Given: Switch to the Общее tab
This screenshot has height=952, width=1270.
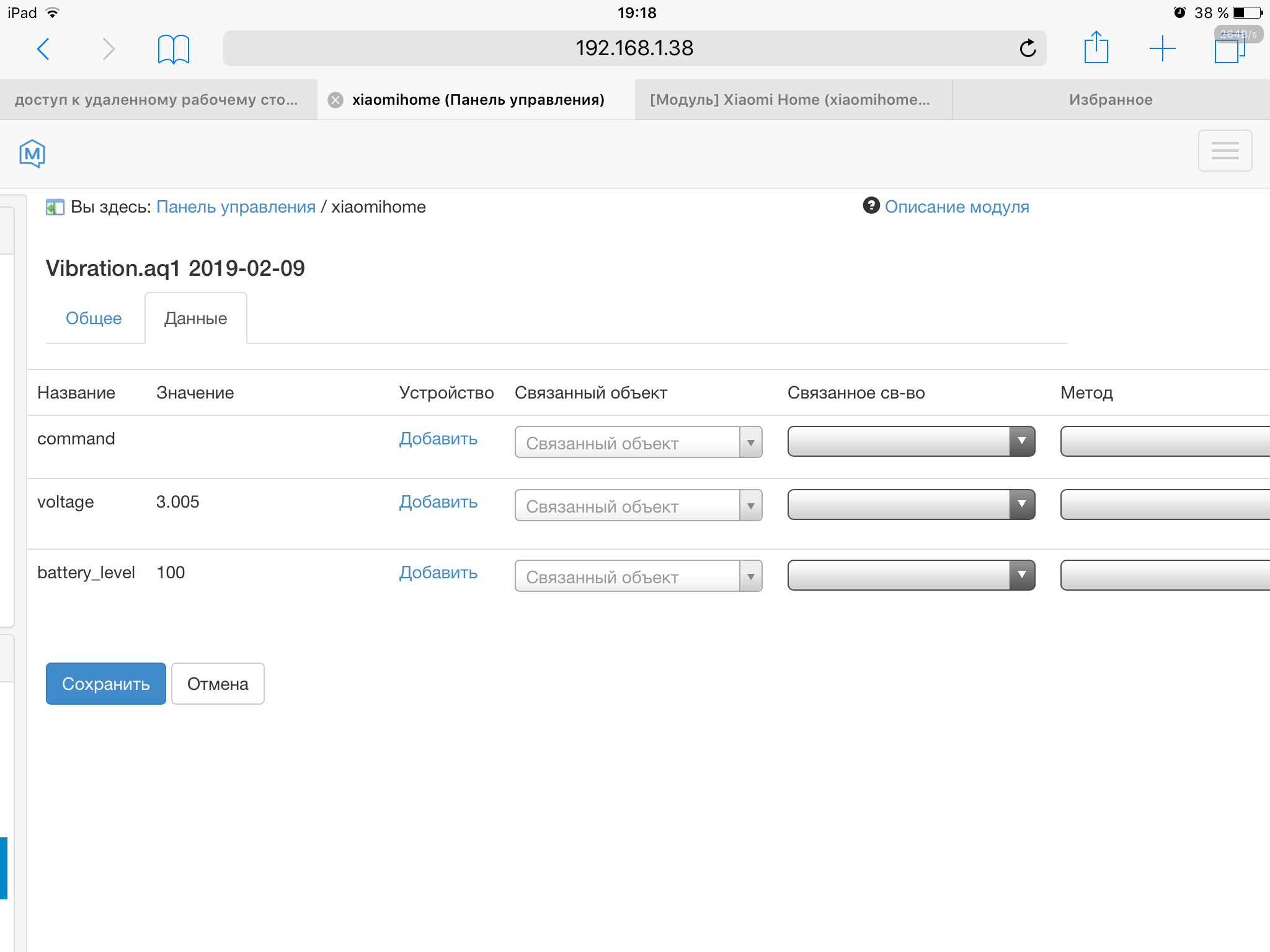Looking at the screenshot, I should 94,319.
